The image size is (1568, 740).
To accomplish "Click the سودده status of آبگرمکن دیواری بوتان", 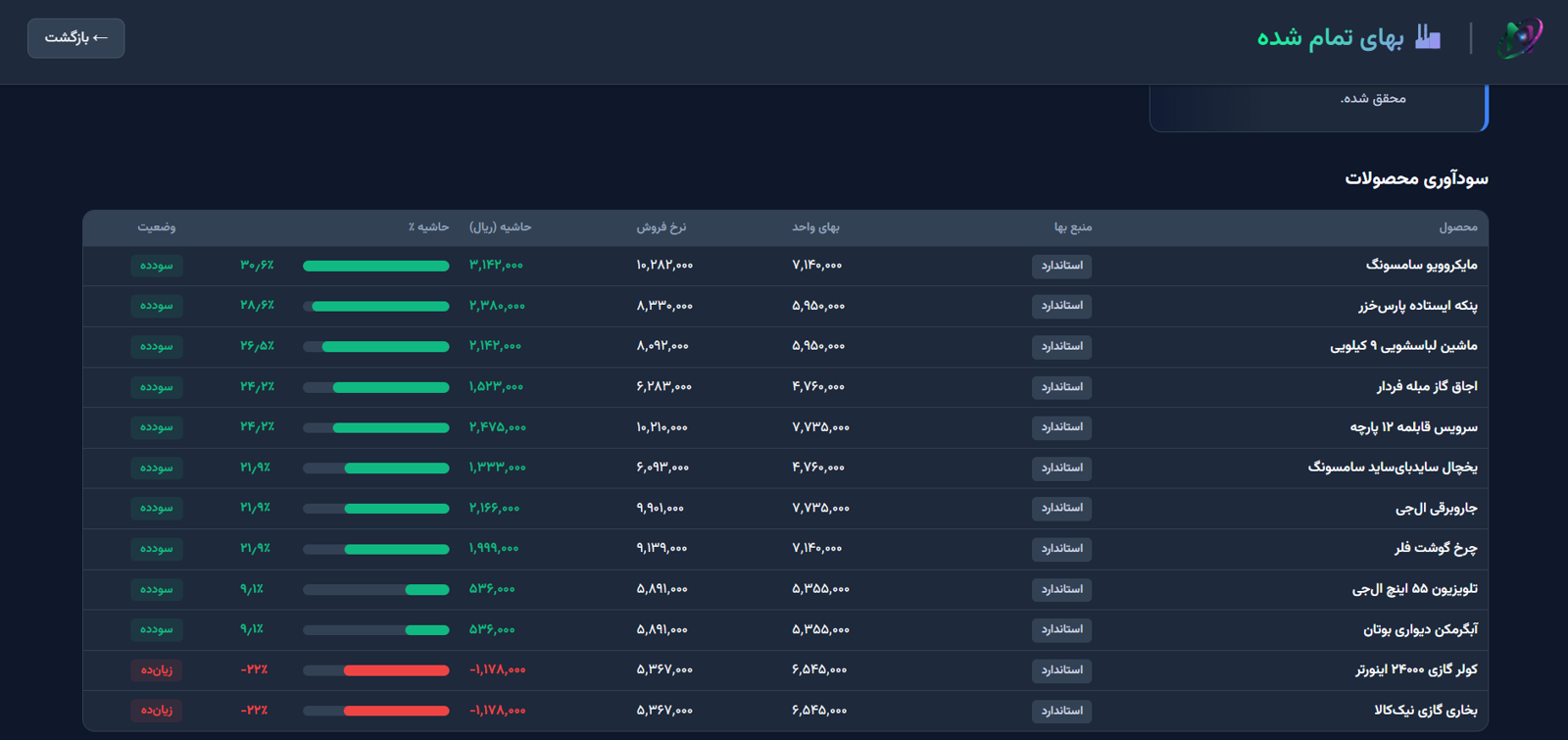I will click(156, 629).
